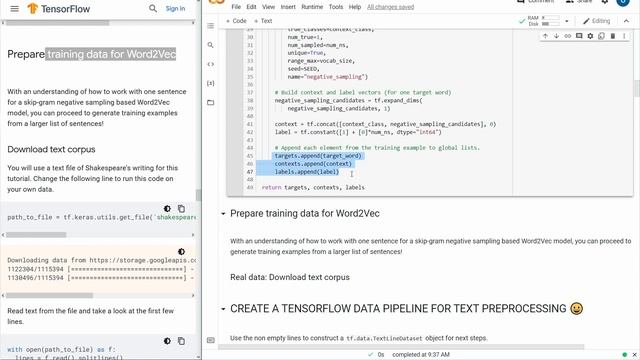
Task: Open the Help menu in Colab
Action: pos(355,7)
